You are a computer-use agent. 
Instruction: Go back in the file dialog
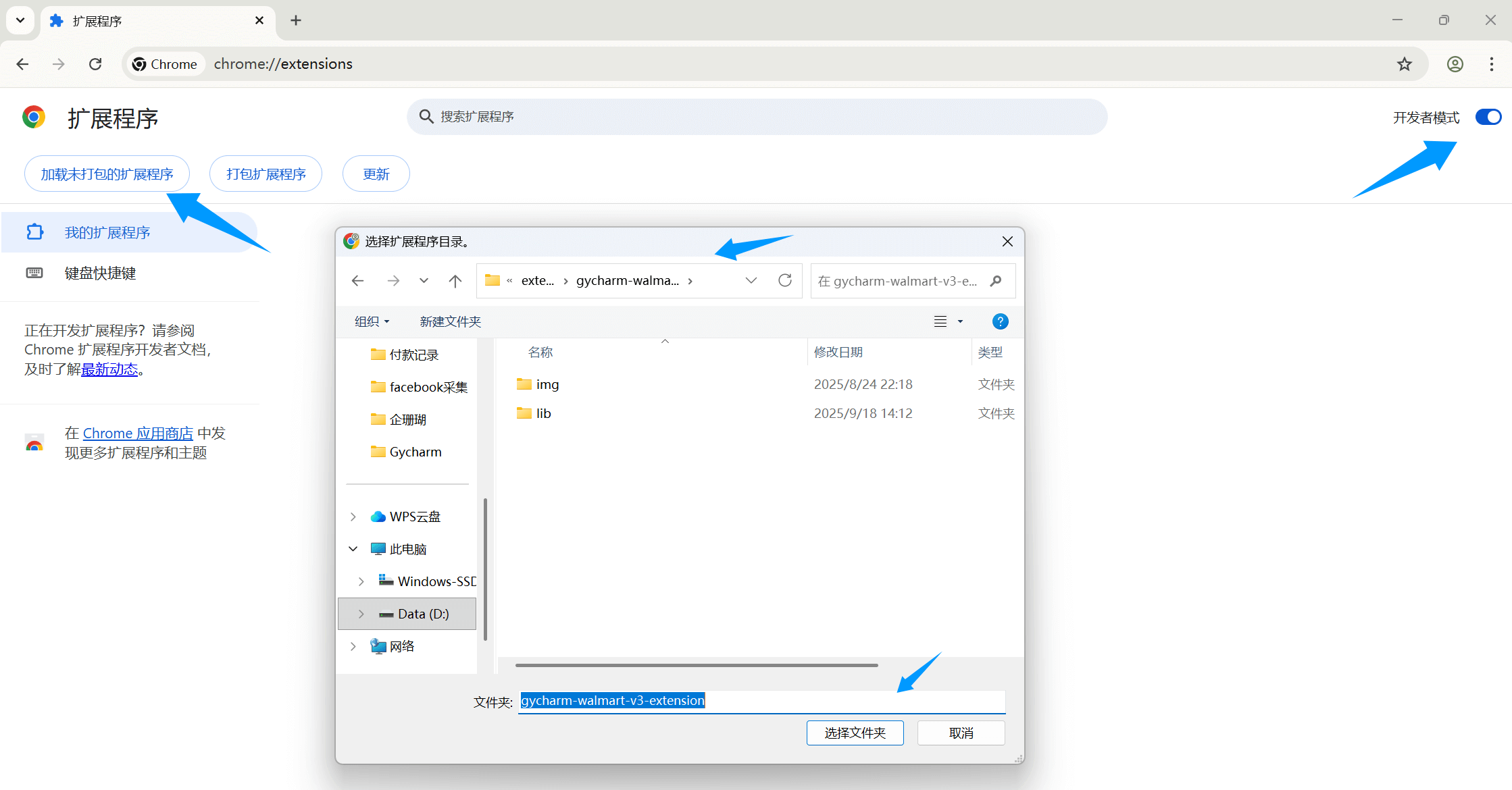(x=358, y=281)
